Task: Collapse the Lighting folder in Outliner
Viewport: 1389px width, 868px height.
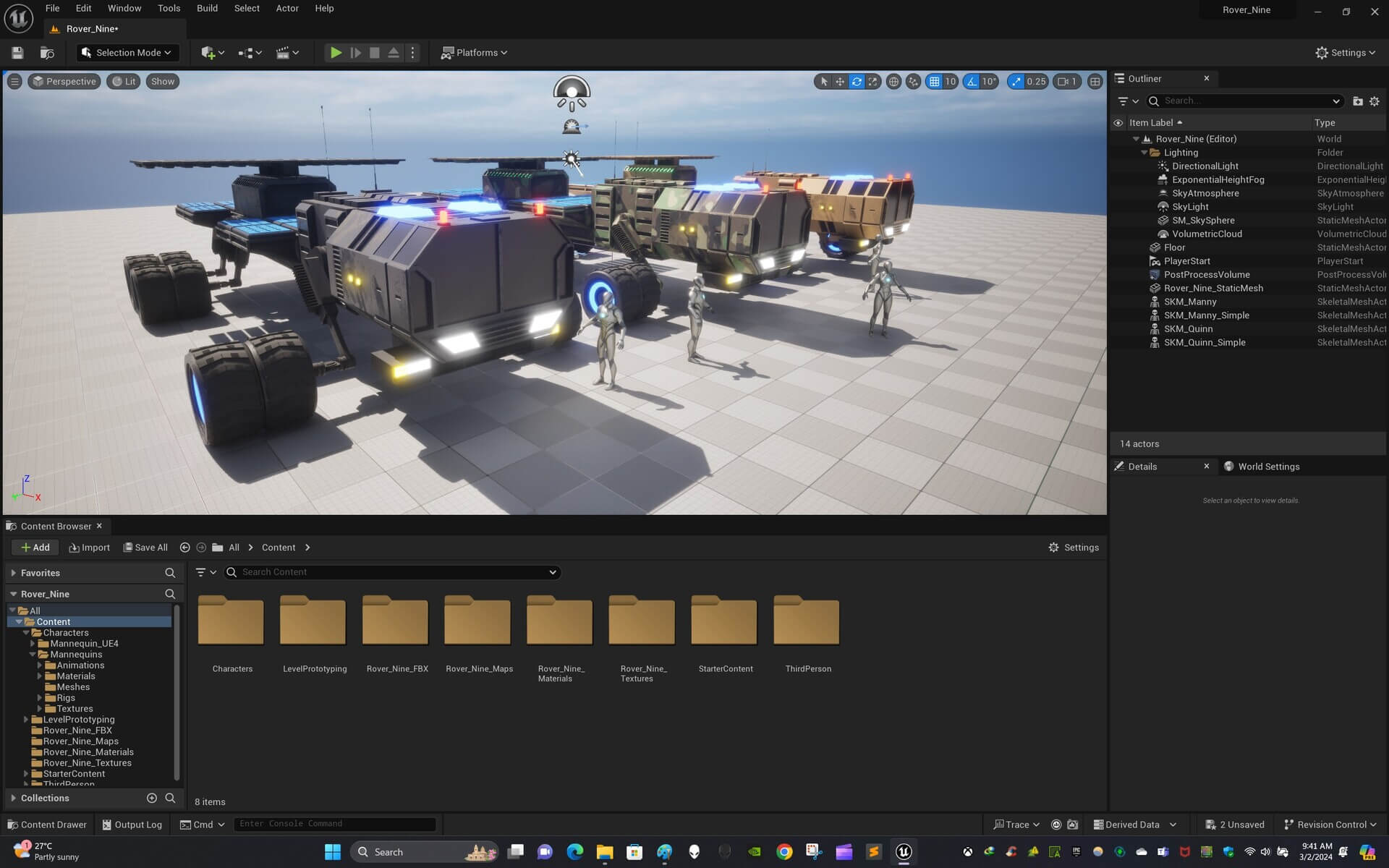Action: 1144,153
